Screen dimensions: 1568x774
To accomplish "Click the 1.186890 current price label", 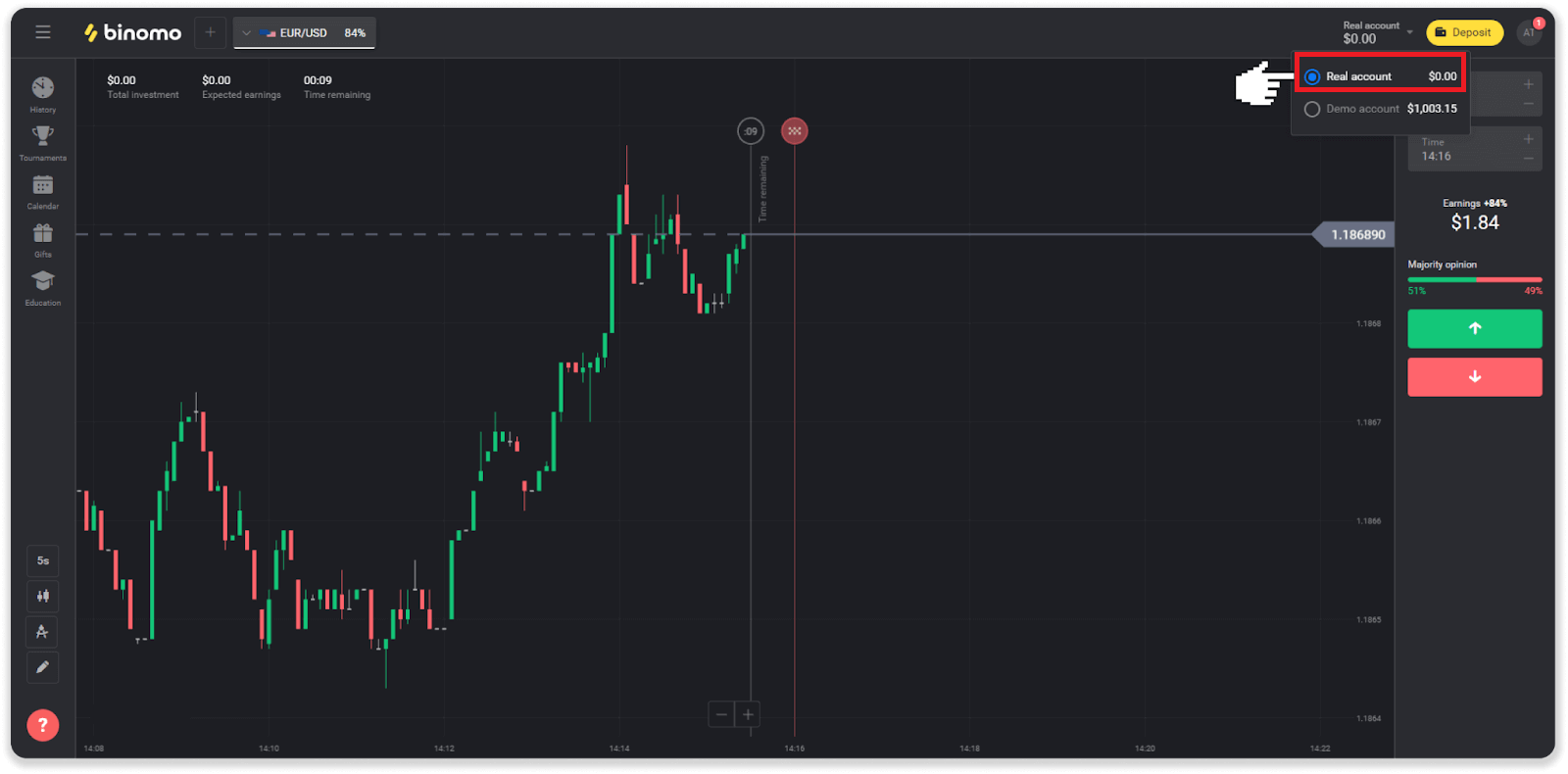I will (1357, 235).
